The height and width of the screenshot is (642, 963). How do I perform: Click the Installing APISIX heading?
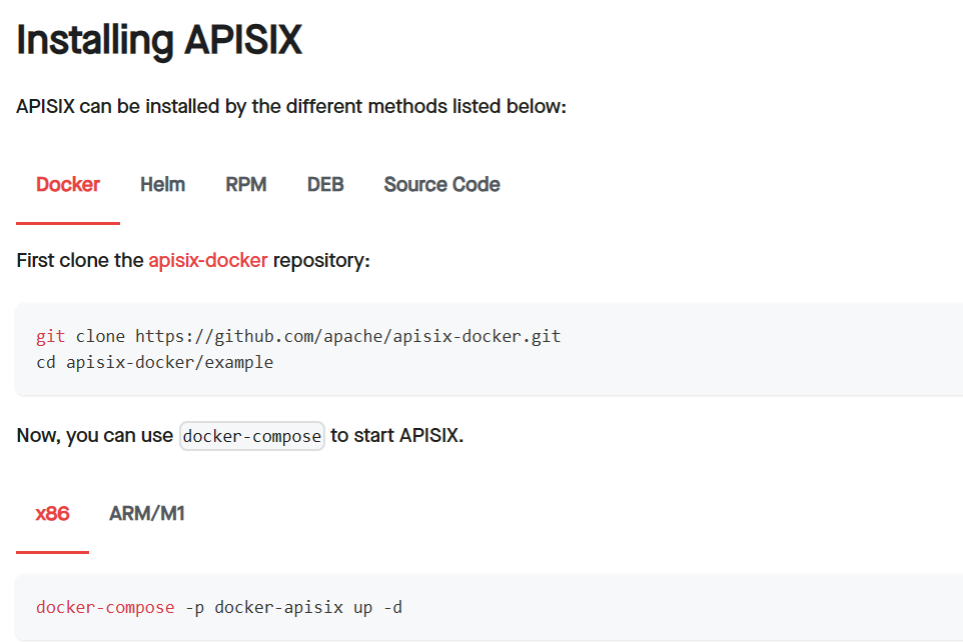[159, 41]
